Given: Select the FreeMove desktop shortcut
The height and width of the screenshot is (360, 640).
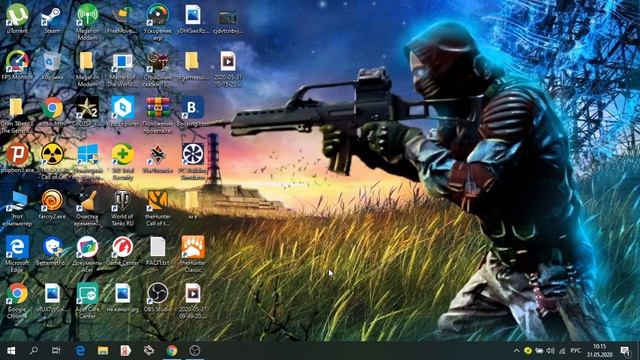Looking at the screenshot, I should click(x=122, y=16).
